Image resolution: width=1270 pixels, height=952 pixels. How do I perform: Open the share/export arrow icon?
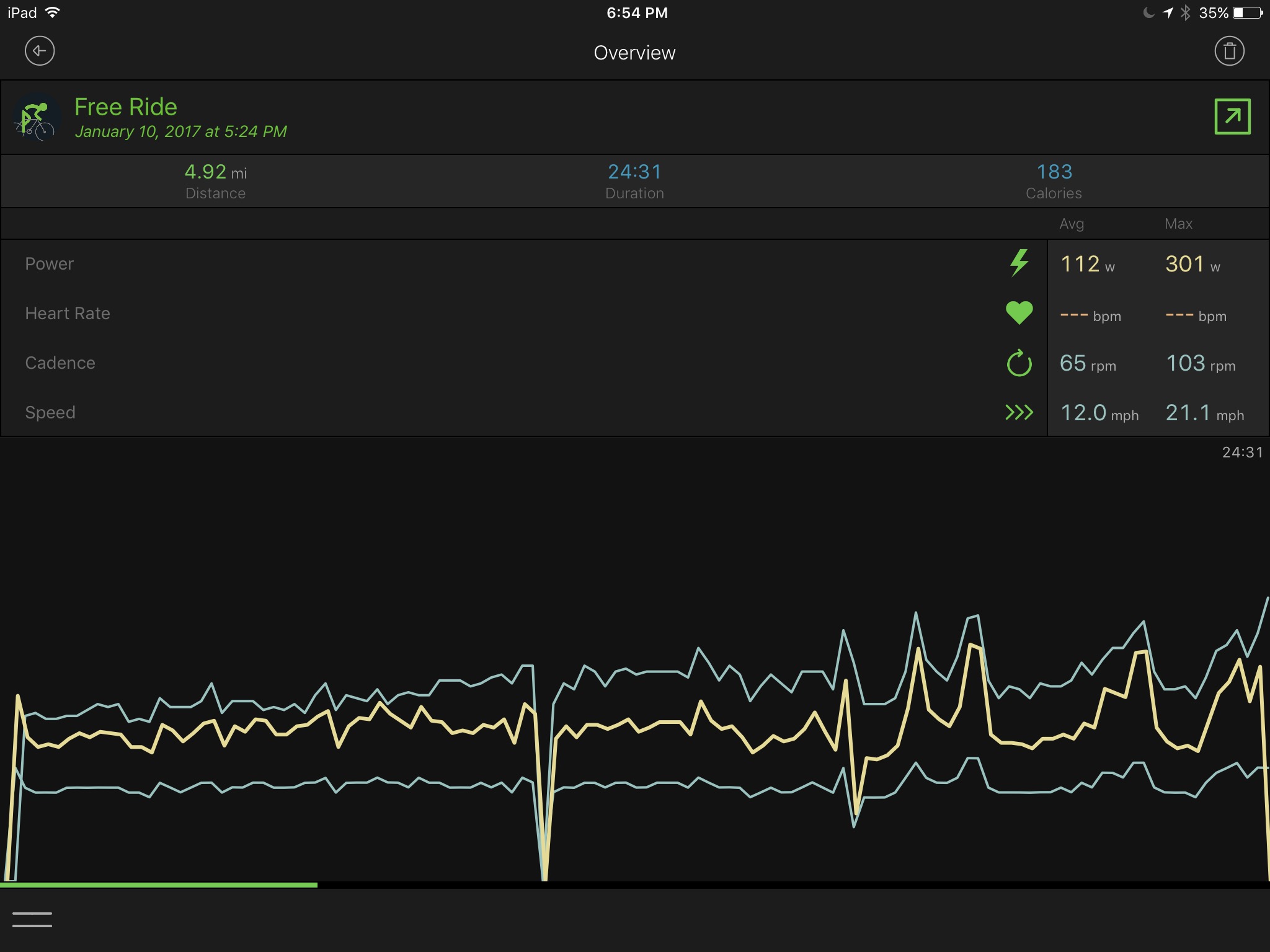point(1232,117)
